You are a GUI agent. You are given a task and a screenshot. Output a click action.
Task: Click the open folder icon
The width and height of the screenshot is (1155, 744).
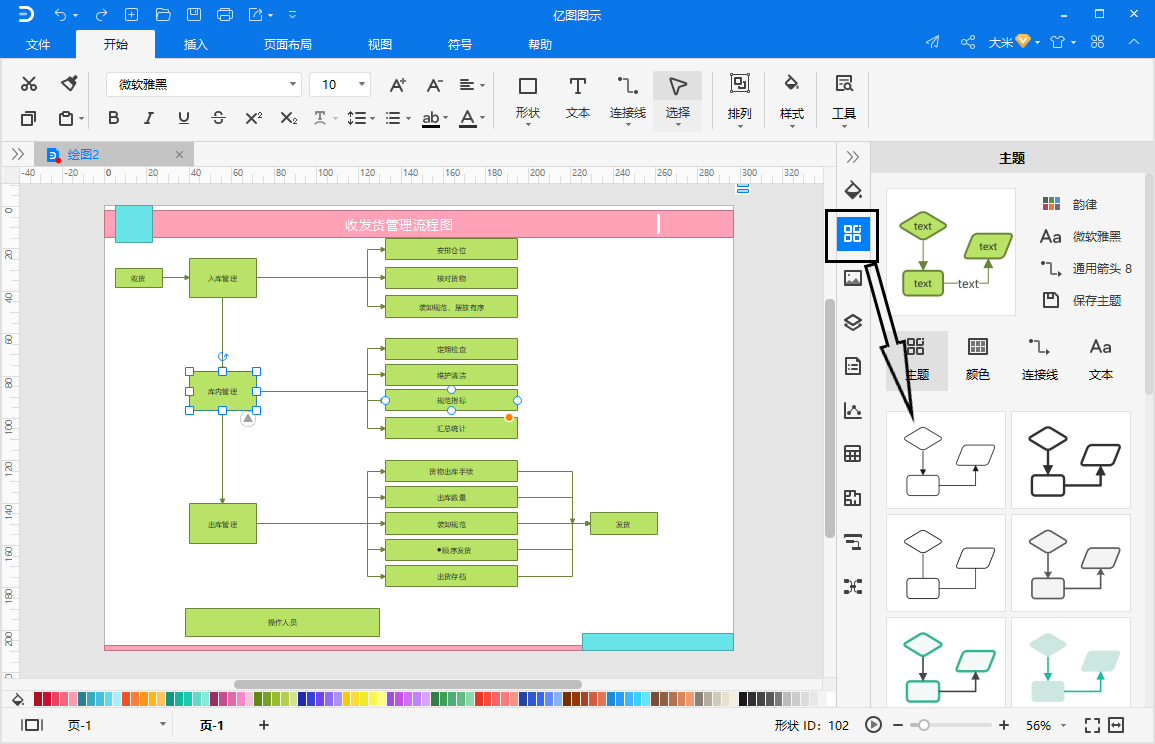pos(164,15)
